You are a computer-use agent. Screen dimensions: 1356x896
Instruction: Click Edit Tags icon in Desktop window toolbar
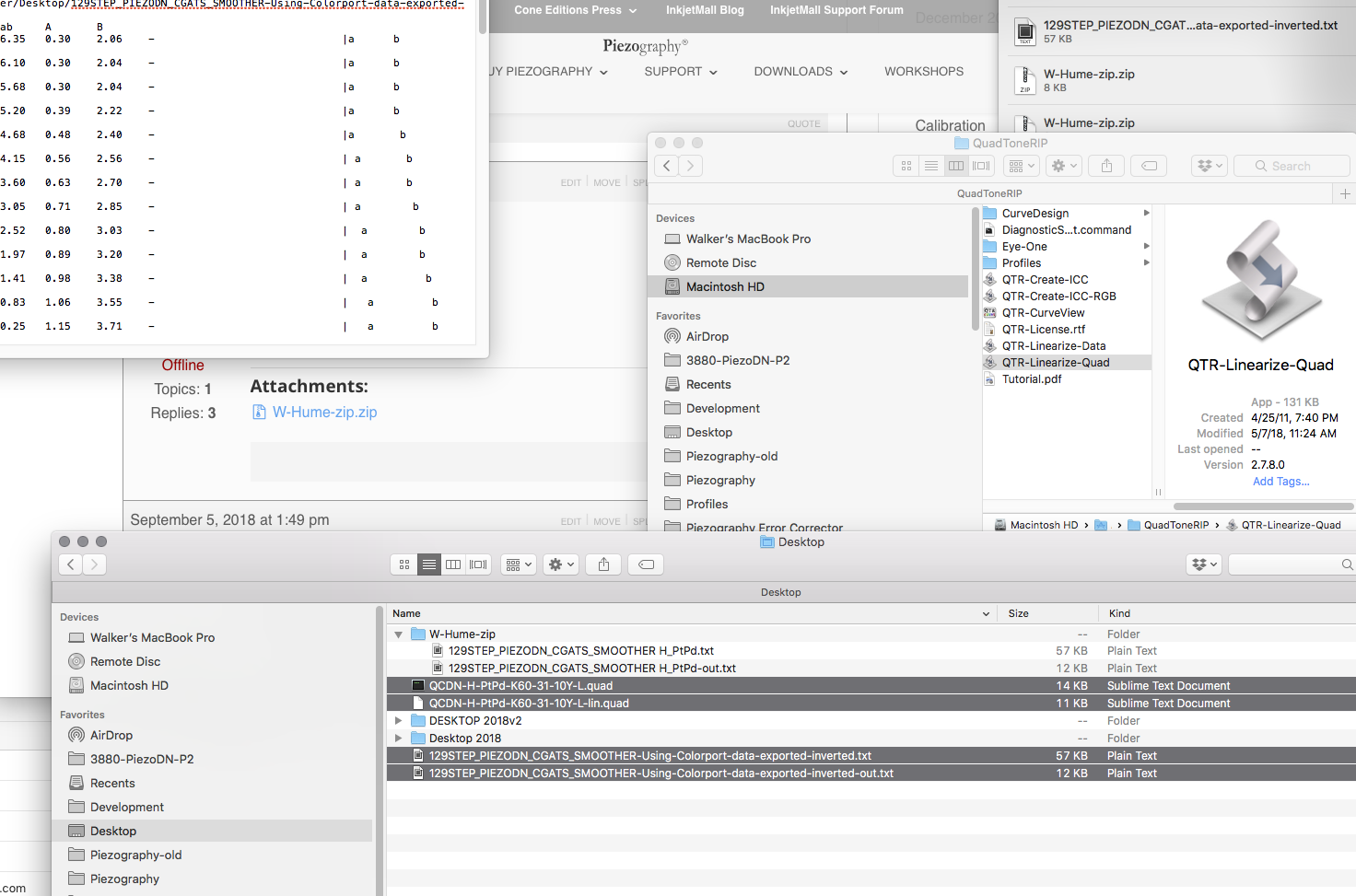tap(647, 564)
